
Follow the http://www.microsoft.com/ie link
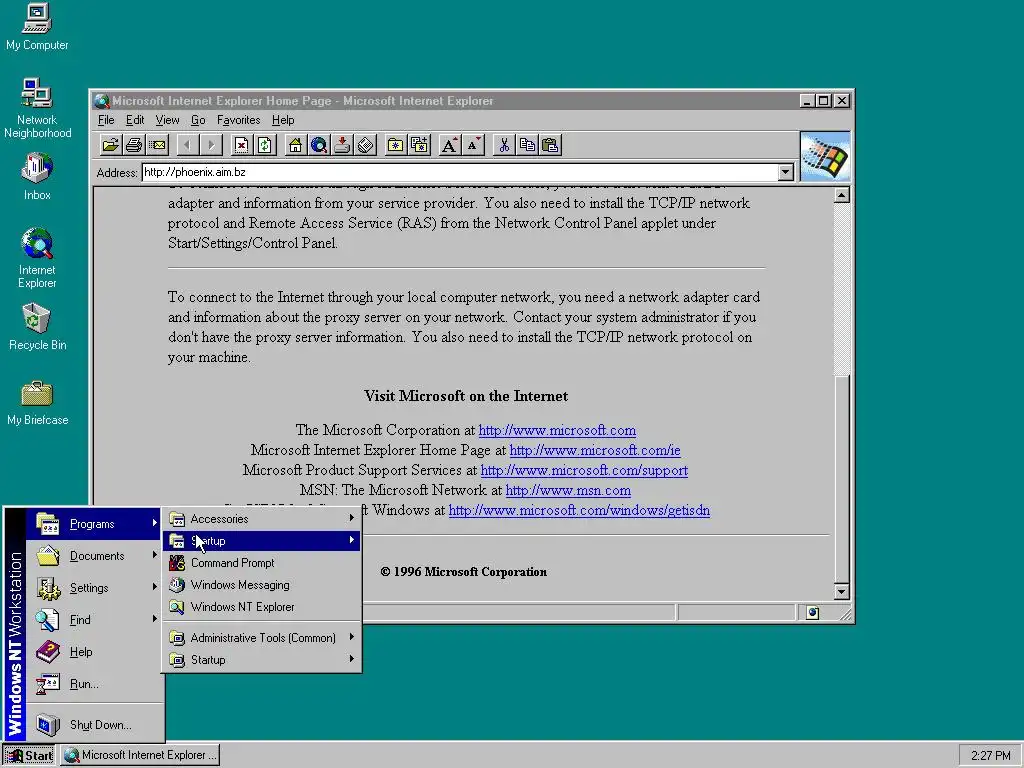(x=595, y=451)
